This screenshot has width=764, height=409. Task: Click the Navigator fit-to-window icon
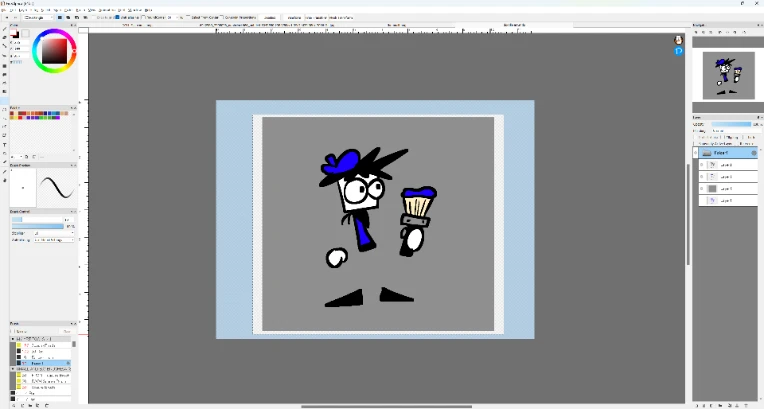click(712, 32)
